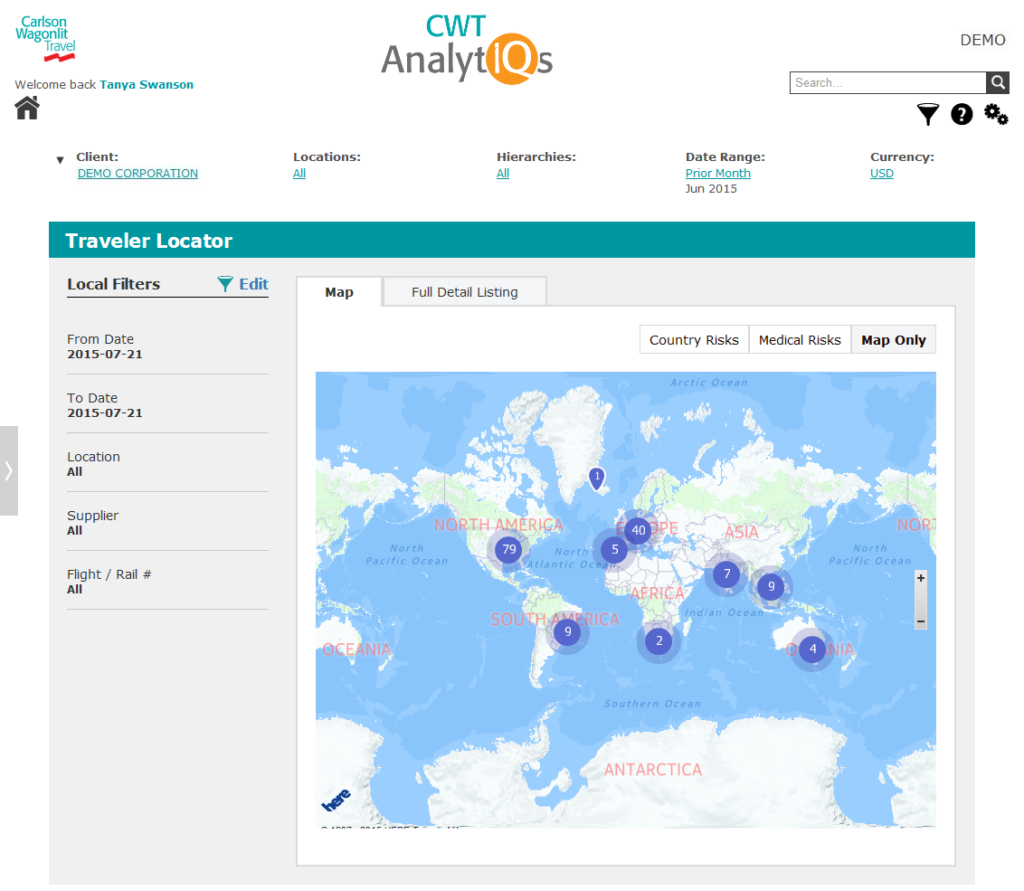Open the 2 traveler cluster in southern Africa
The height and width of the screenshot is (891, 1024).
[x=659, y=641]
